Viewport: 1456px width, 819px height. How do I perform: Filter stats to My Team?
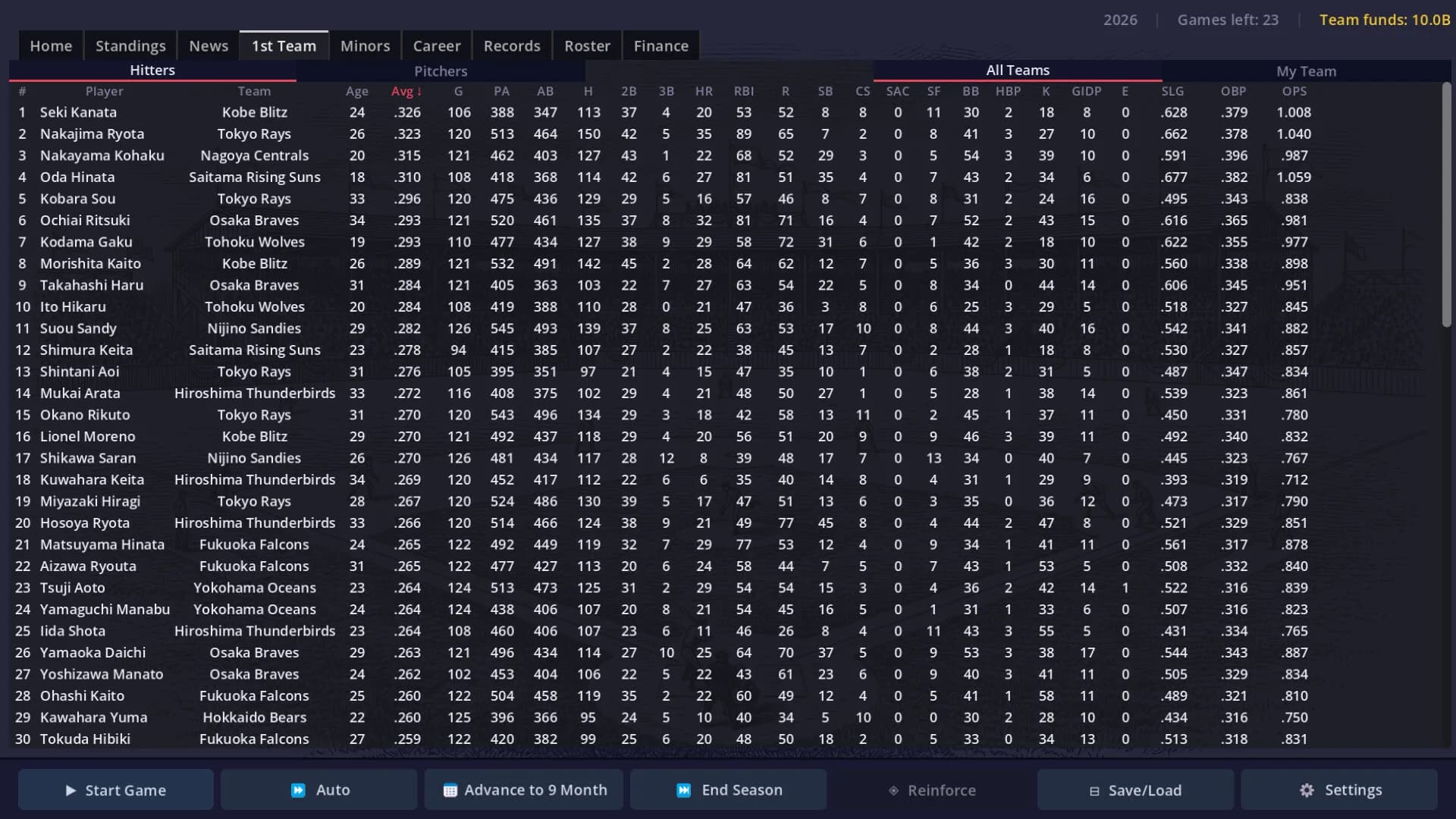pos(1306,71)
